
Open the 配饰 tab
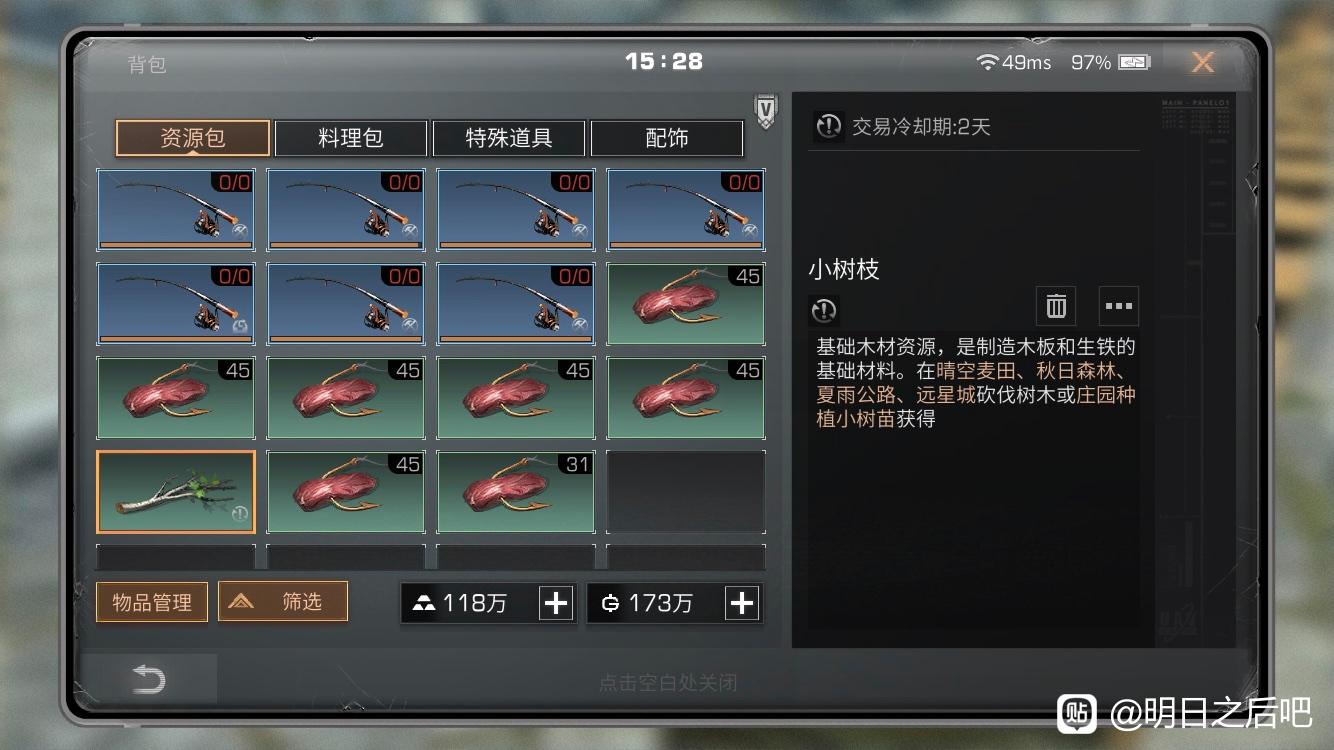[667, 138]
